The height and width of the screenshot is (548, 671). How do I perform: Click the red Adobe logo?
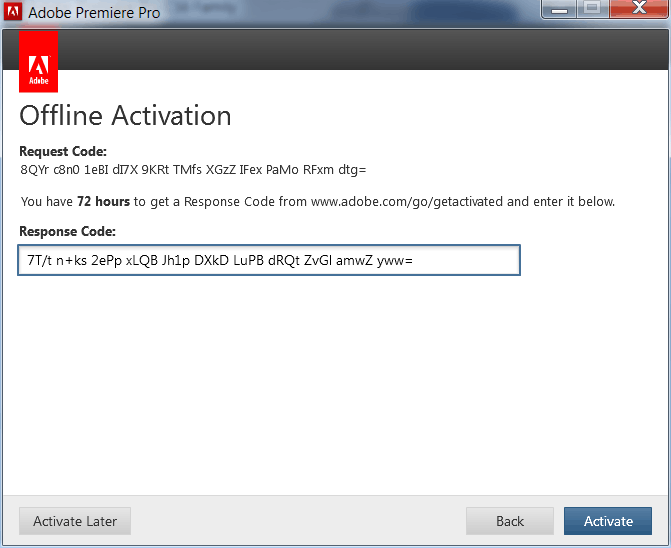point(39,62)
